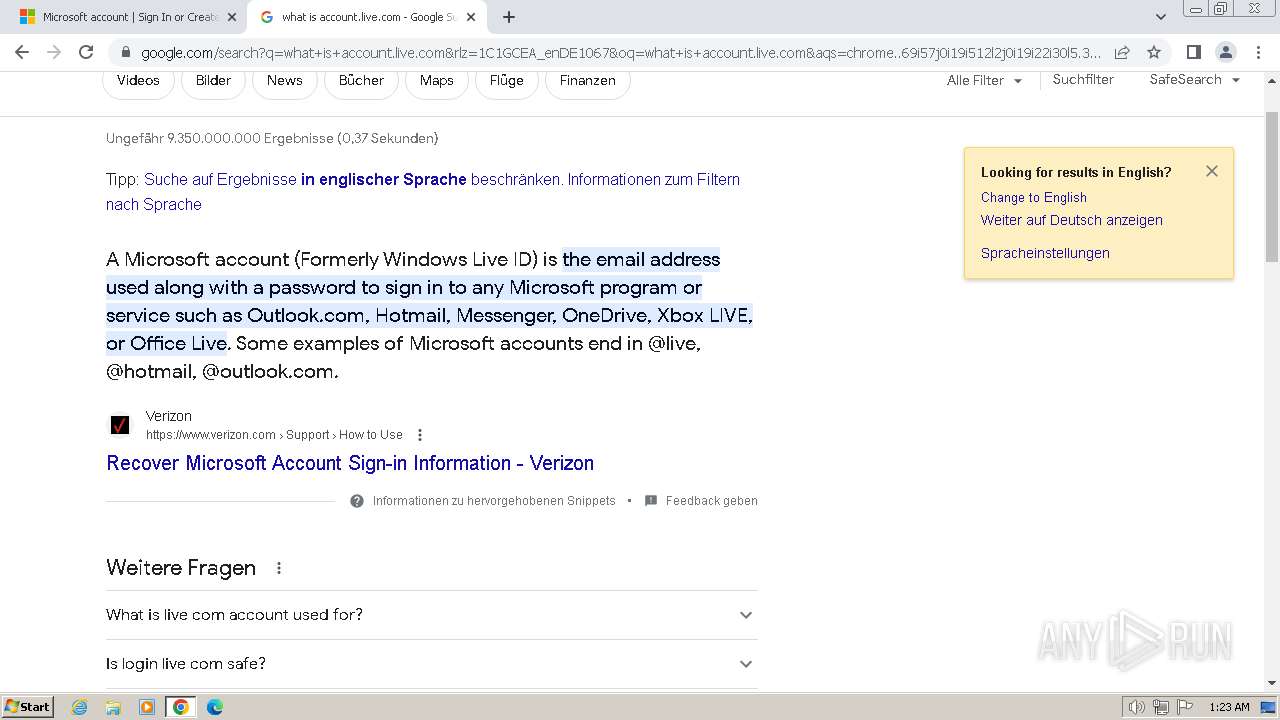Select the Bücher filter chip
1280x720 pixels.
361,80
